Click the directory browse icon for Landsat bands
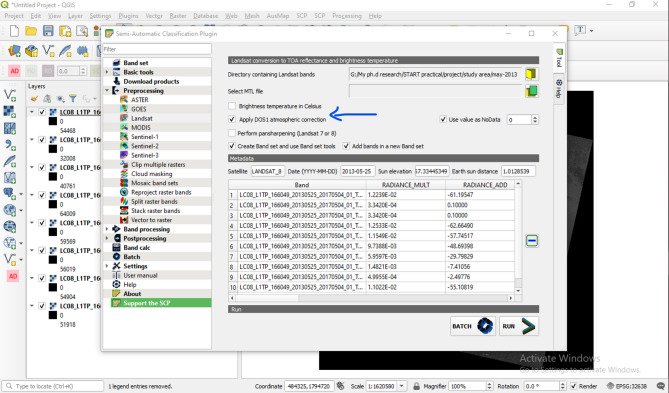The height and width of the screenshot is (393, 669). (531, 74)
